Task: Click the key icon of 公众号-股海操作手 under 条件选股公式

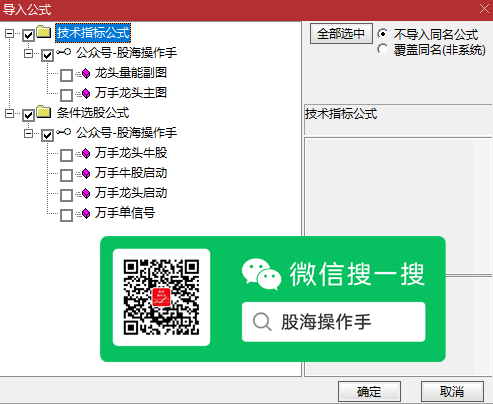Action: click(x=63, y=132)
